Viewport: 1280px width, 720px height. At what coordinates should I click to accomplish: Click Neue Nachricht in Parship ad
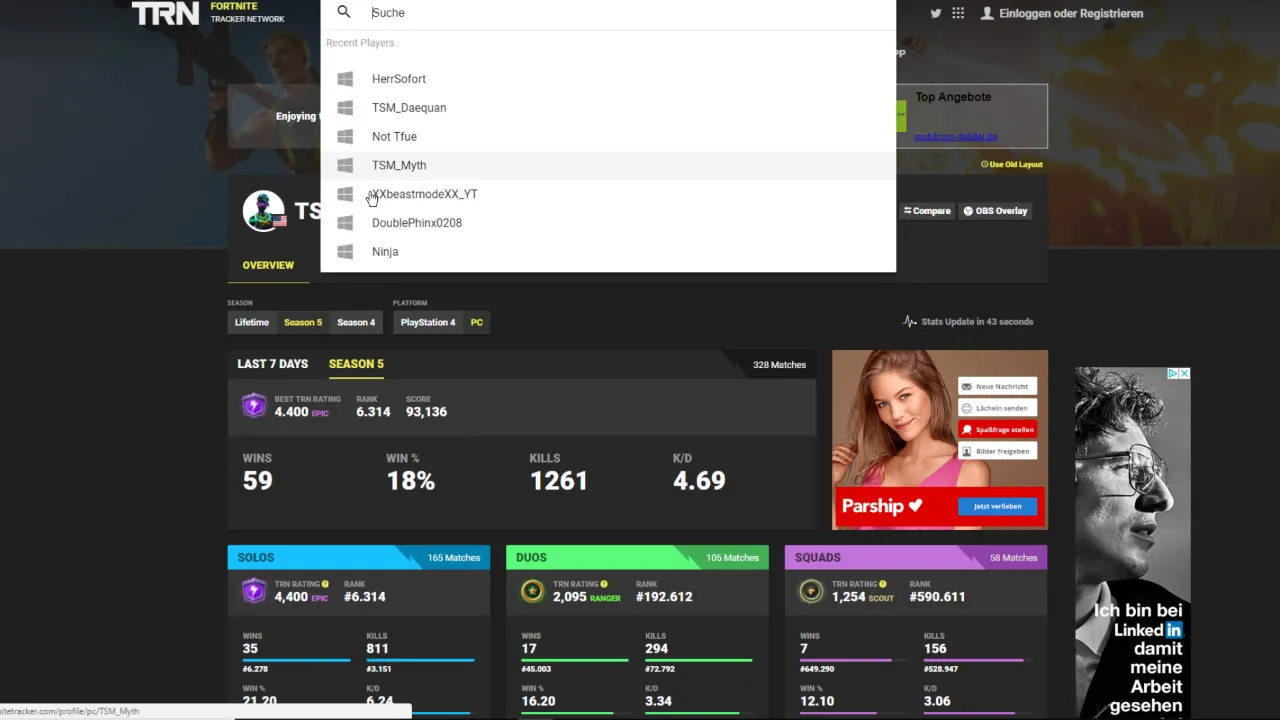coord(997,386)
